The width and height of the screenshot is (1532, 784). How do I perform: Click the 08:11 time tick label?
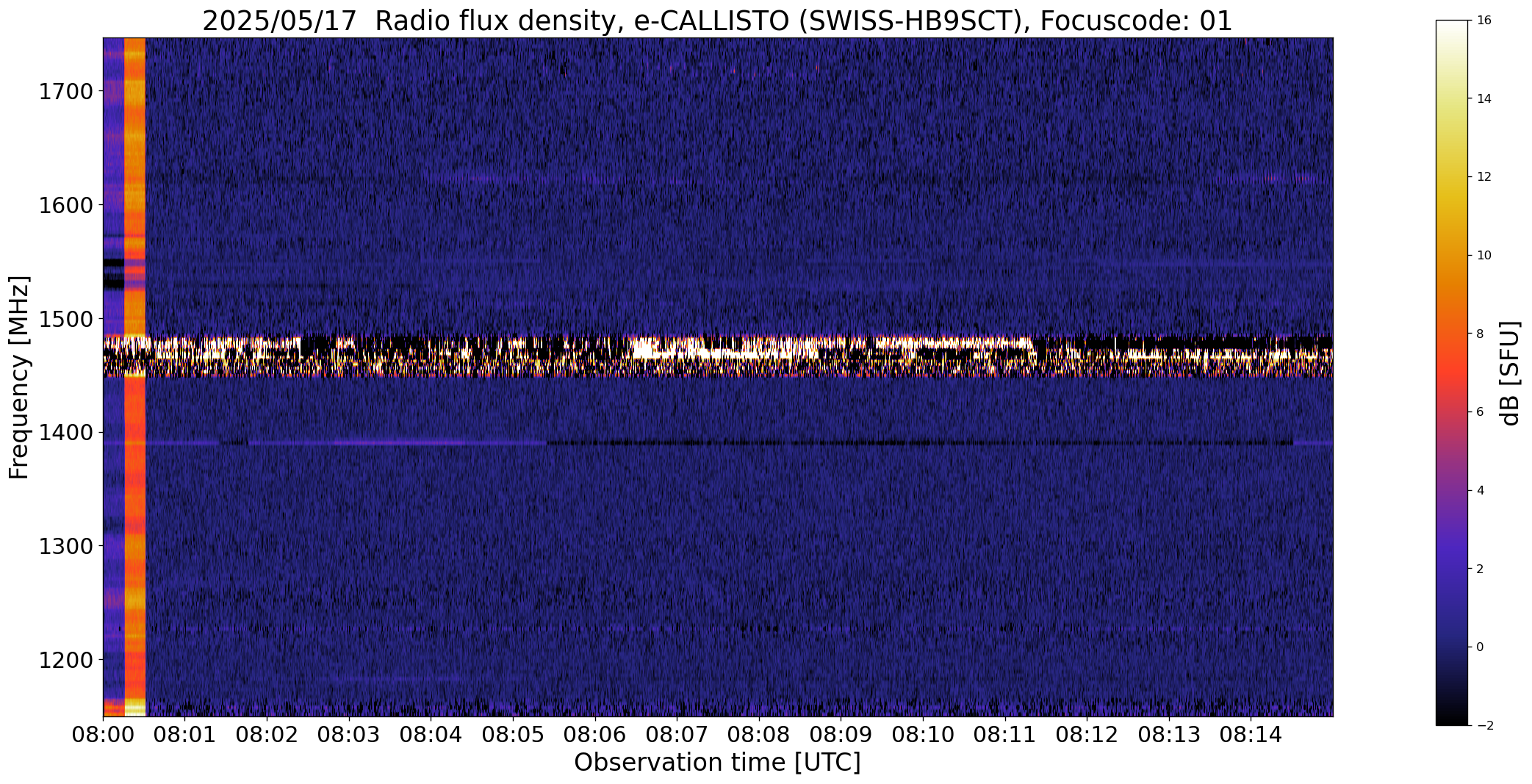1004,735
